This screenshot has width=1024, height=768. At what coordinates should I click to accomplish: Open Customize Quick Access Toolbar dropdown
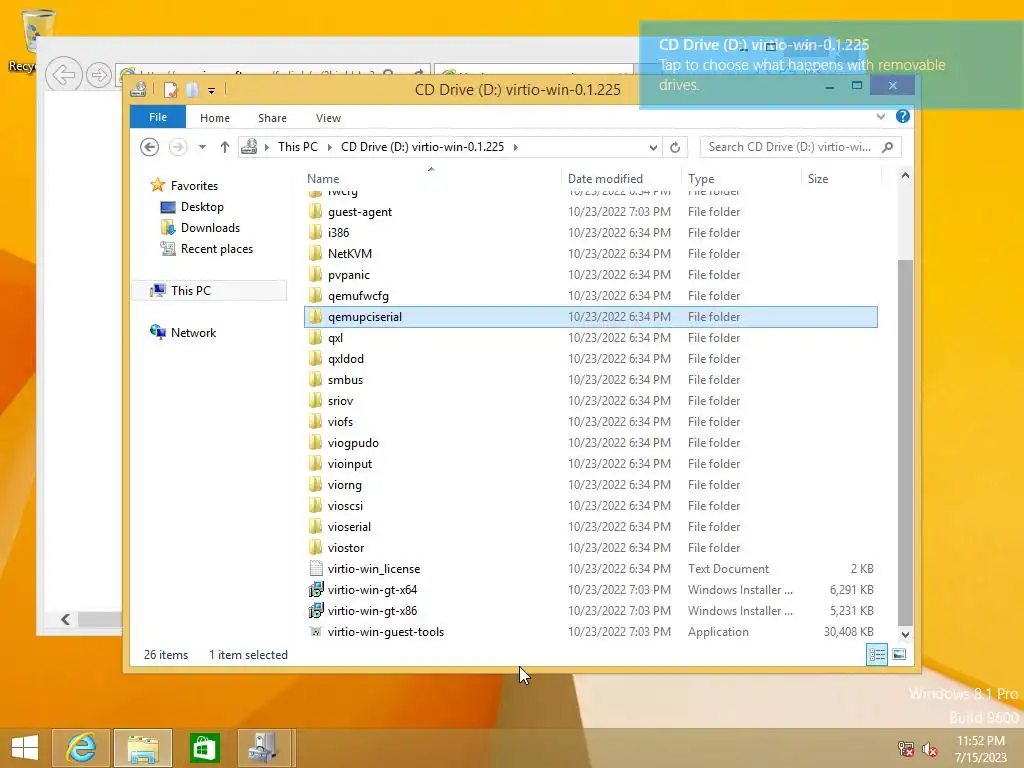(212, 91)
